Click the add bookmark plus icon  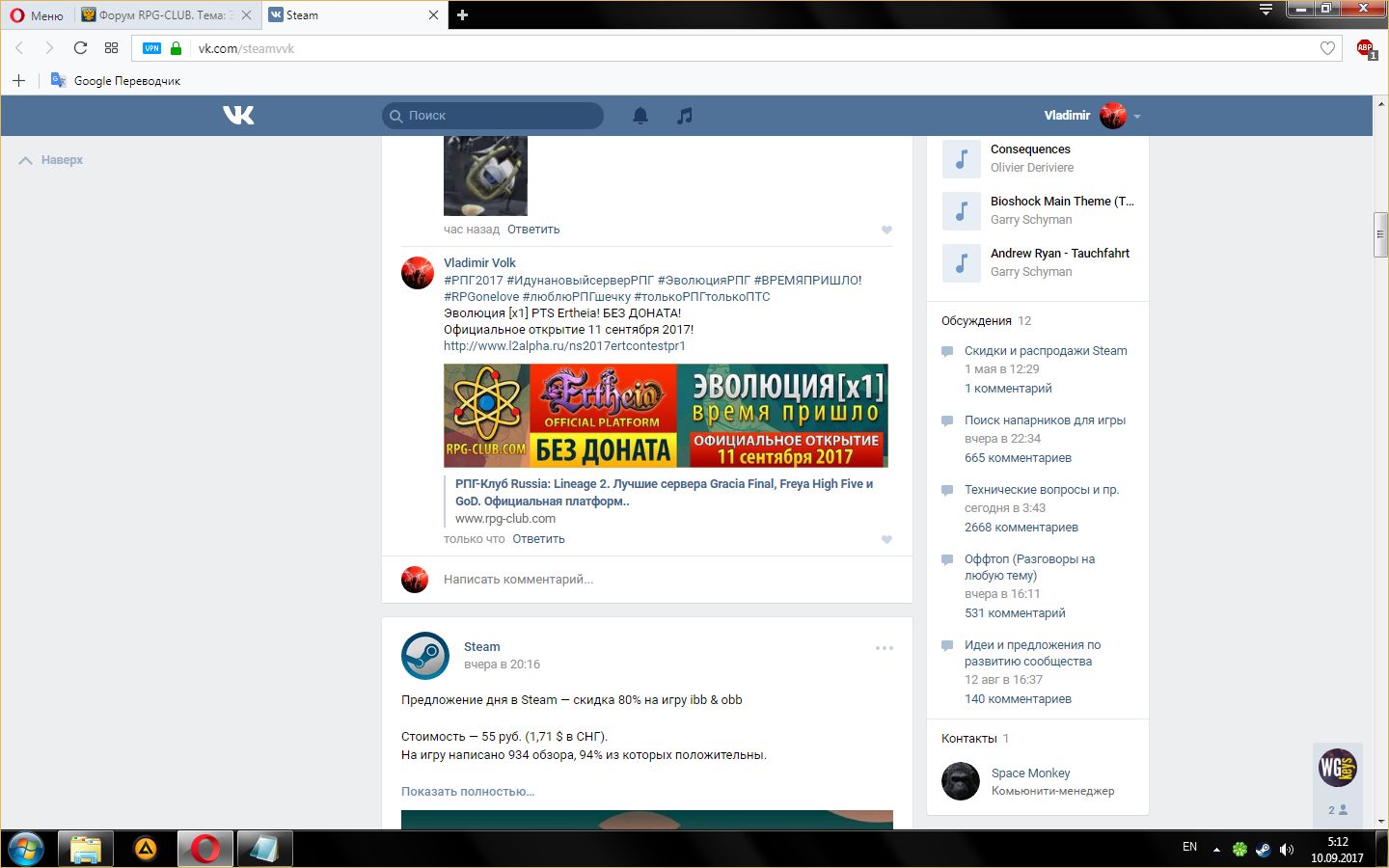click(18, 80)
